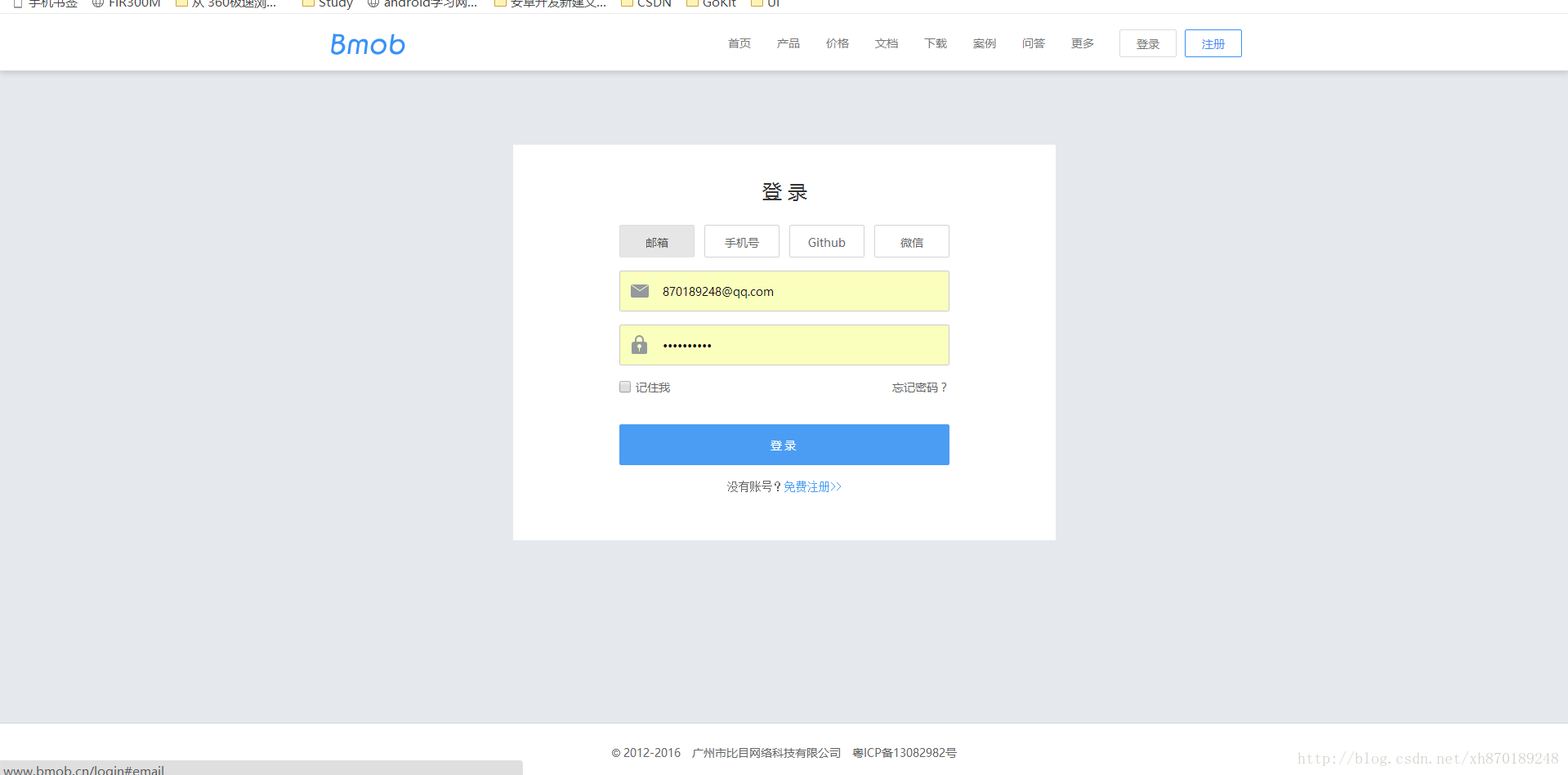
Task: Click the blue 登录 submit button
Action: pyautogui.click(x=784, y=445)
